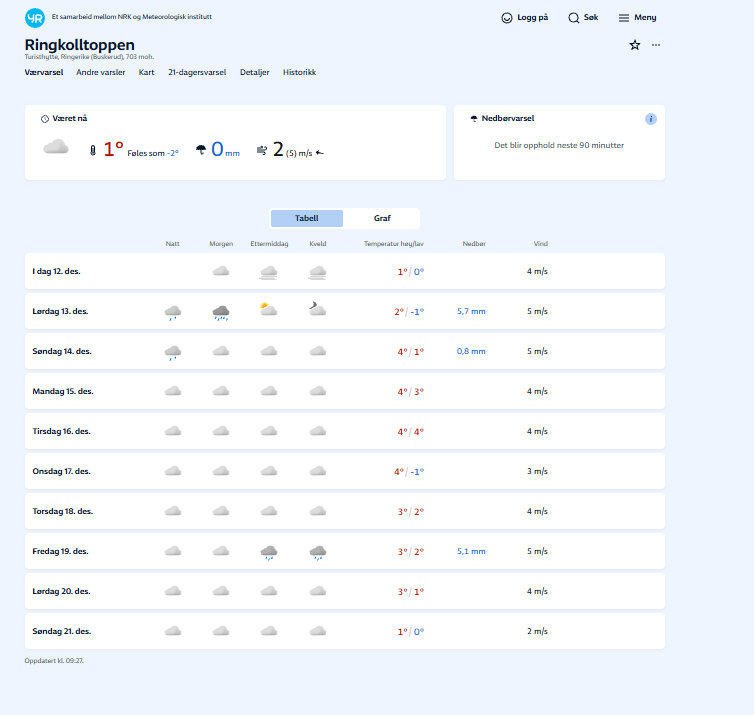The width and height of the screenshot is (754, 715).
Task: Open search with the Søk magnifier
Action: 574,18
